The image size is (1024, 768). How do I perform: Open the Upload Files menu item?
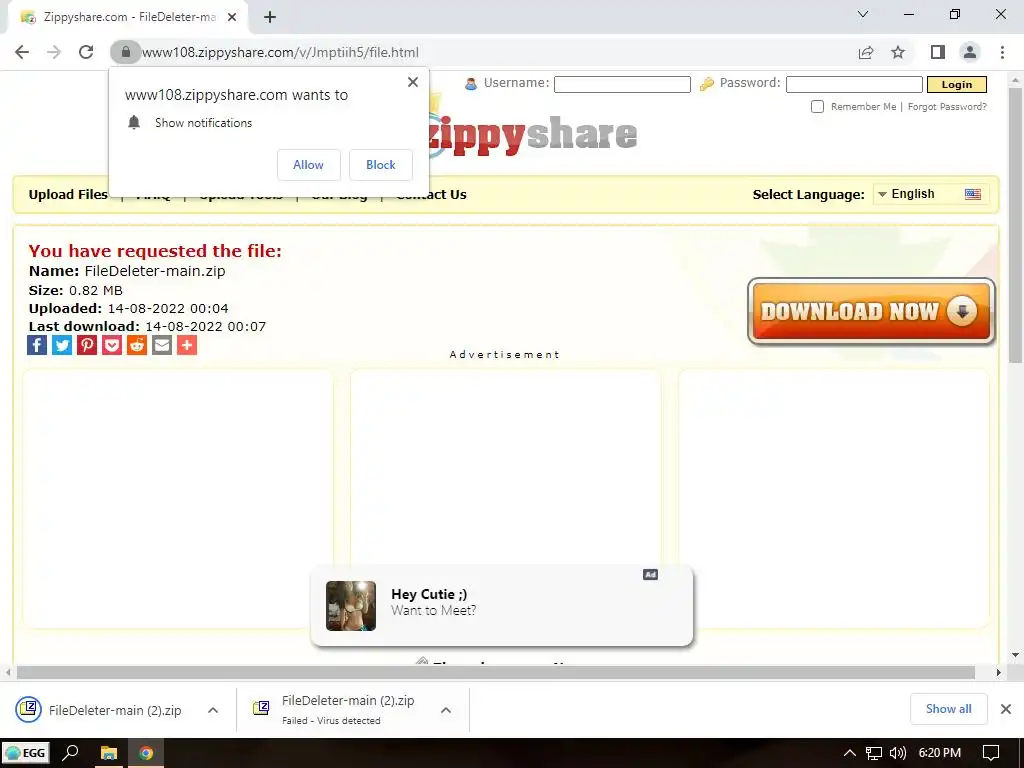[x=68, y=195]
